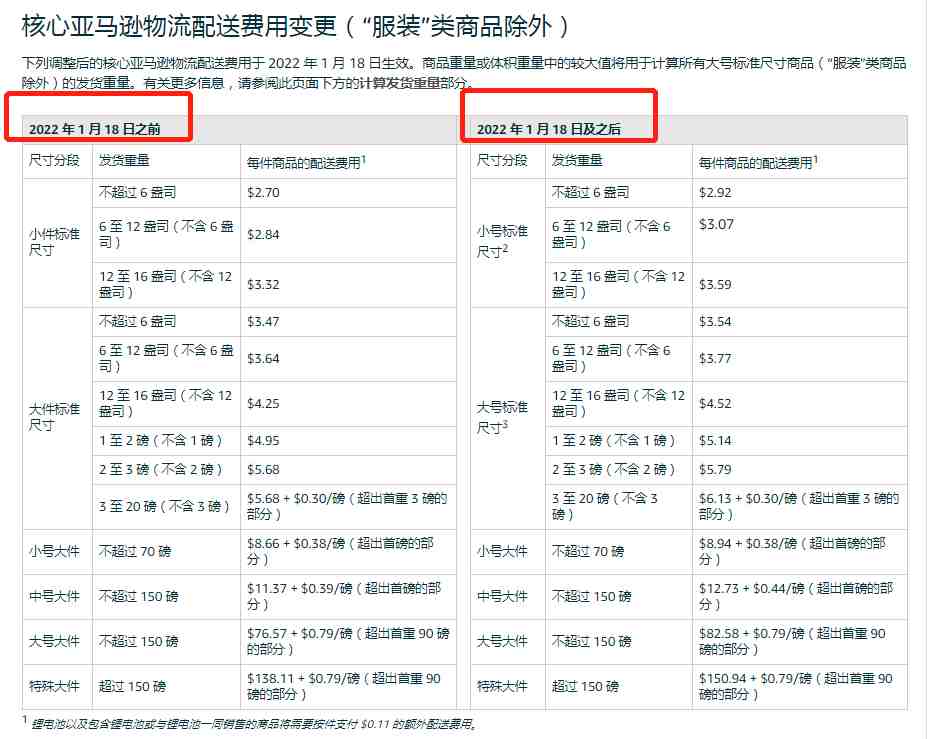Select the "$3.47" fee value
This screenshot has height=739, width=939.
pyautogui.click(x=263, y=322)
